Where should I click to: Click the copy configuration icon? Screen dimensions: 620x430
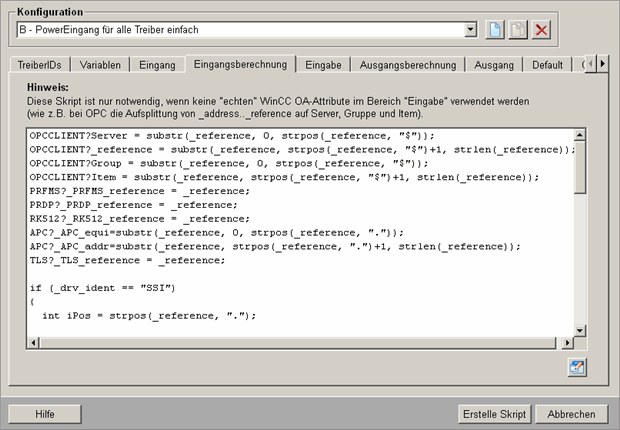(x=518, y=30)
